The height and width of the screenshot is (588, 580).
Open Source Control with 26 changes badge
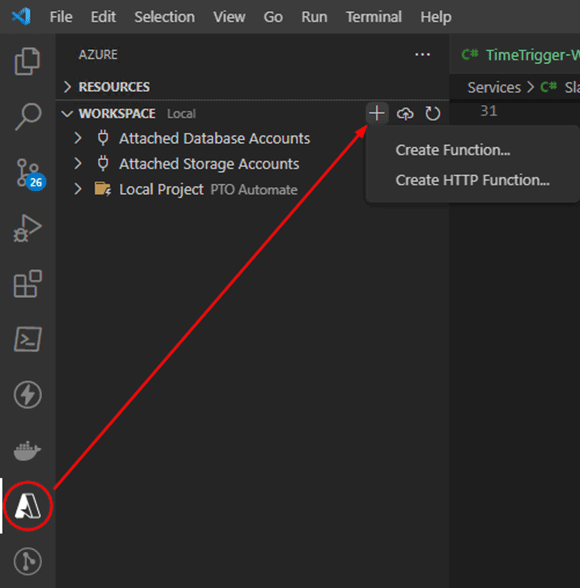(x=29, y=174)
